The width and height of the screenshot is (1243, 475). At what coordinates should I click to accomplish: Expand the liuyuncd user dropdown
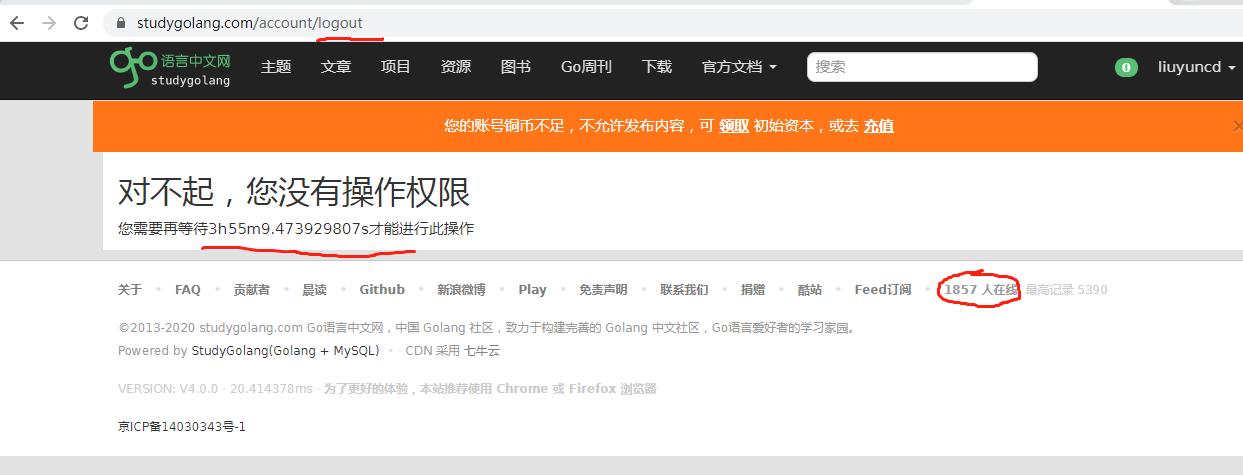1197,67
